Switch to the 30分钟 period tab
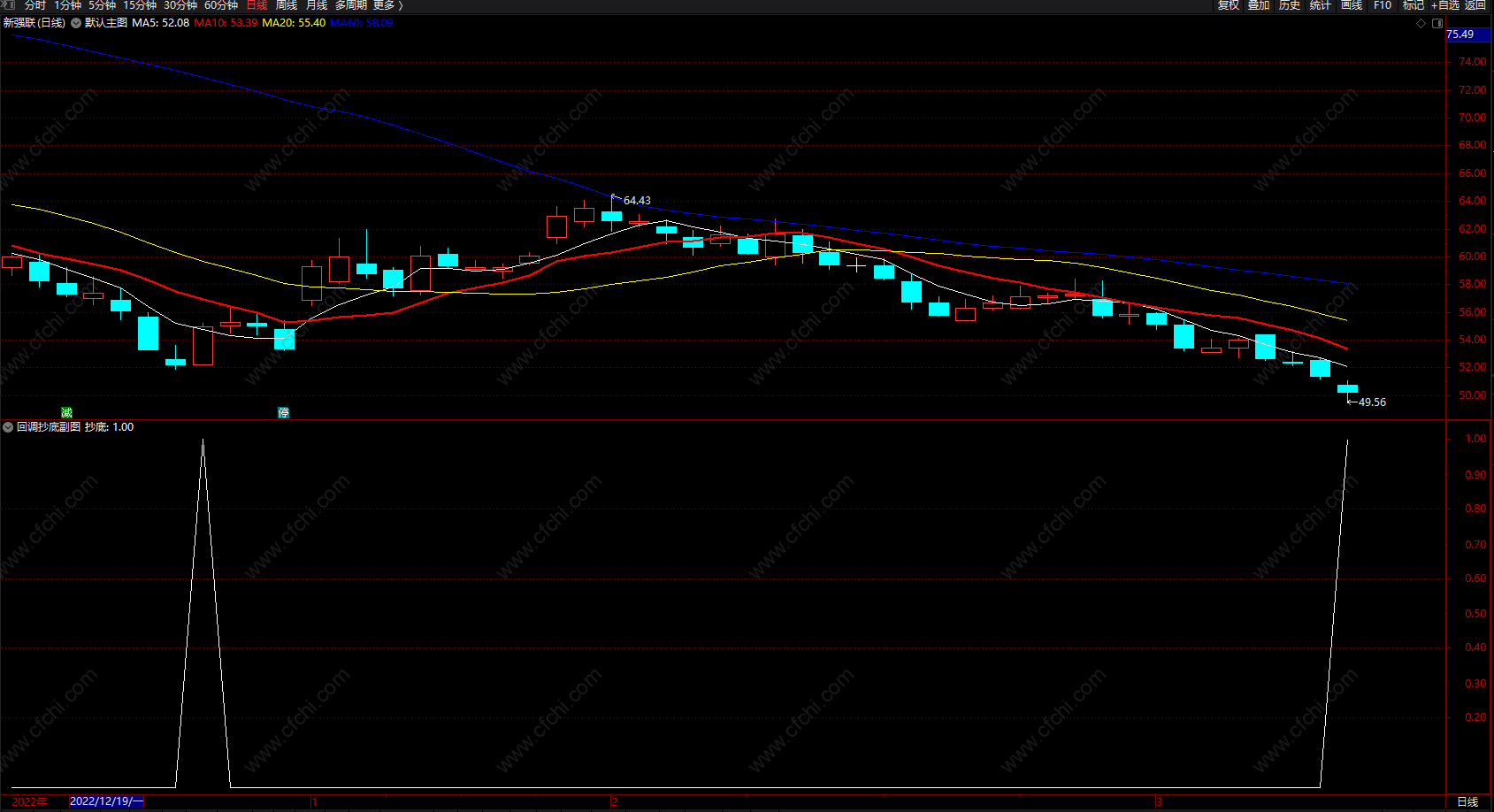 tap(180, 5)
